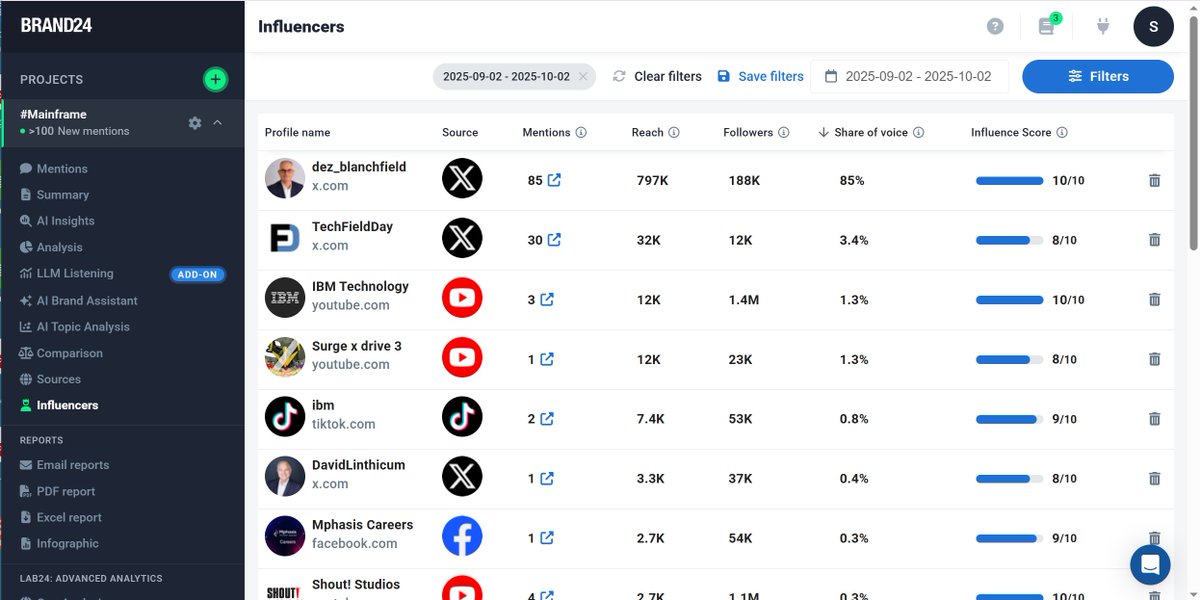
Task: Click TechFieldDay profile name
Action: (x=352, y=226)
